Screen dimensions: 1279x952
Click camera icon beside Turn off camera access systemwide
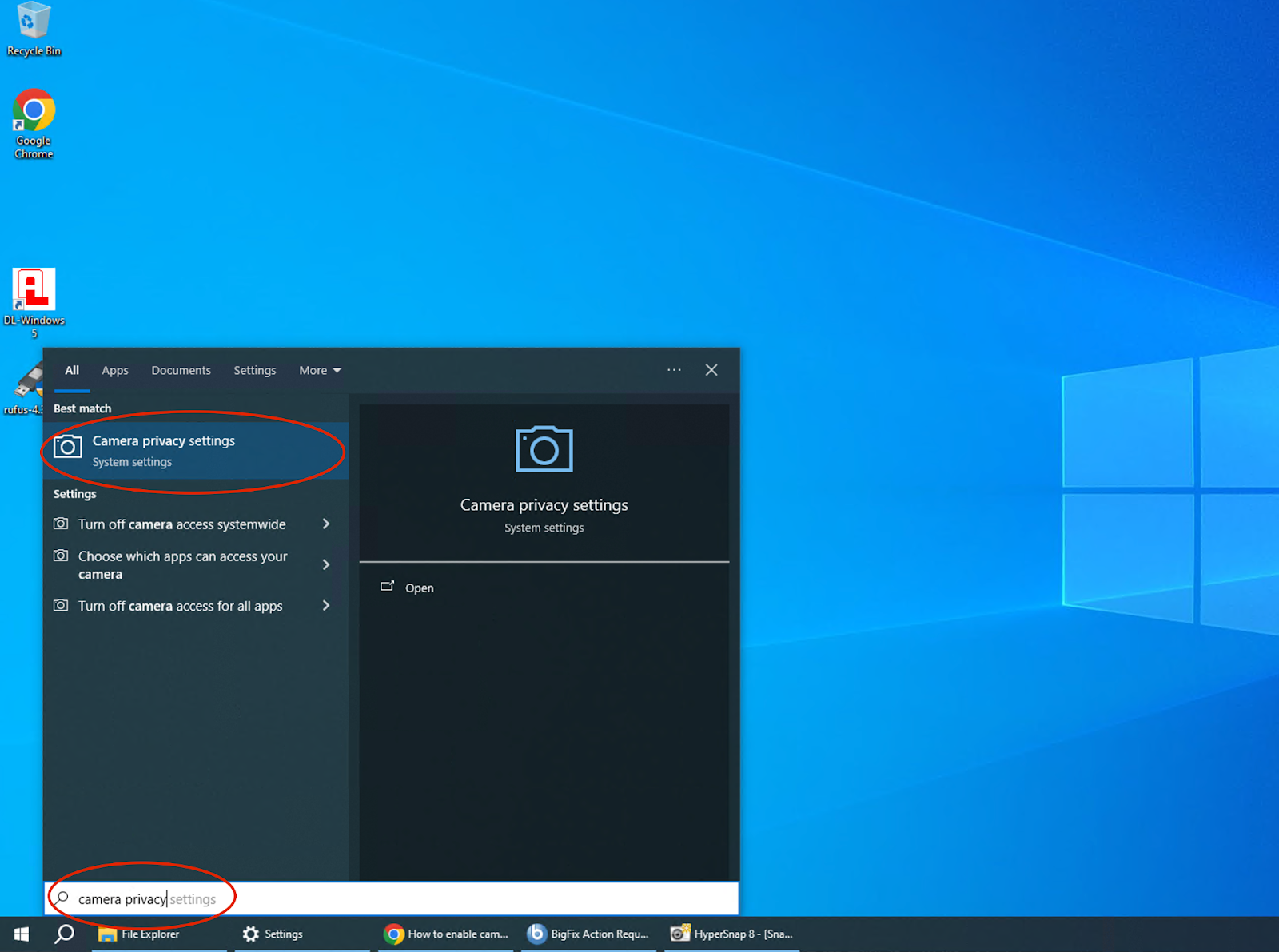click(x=61, y=524)
